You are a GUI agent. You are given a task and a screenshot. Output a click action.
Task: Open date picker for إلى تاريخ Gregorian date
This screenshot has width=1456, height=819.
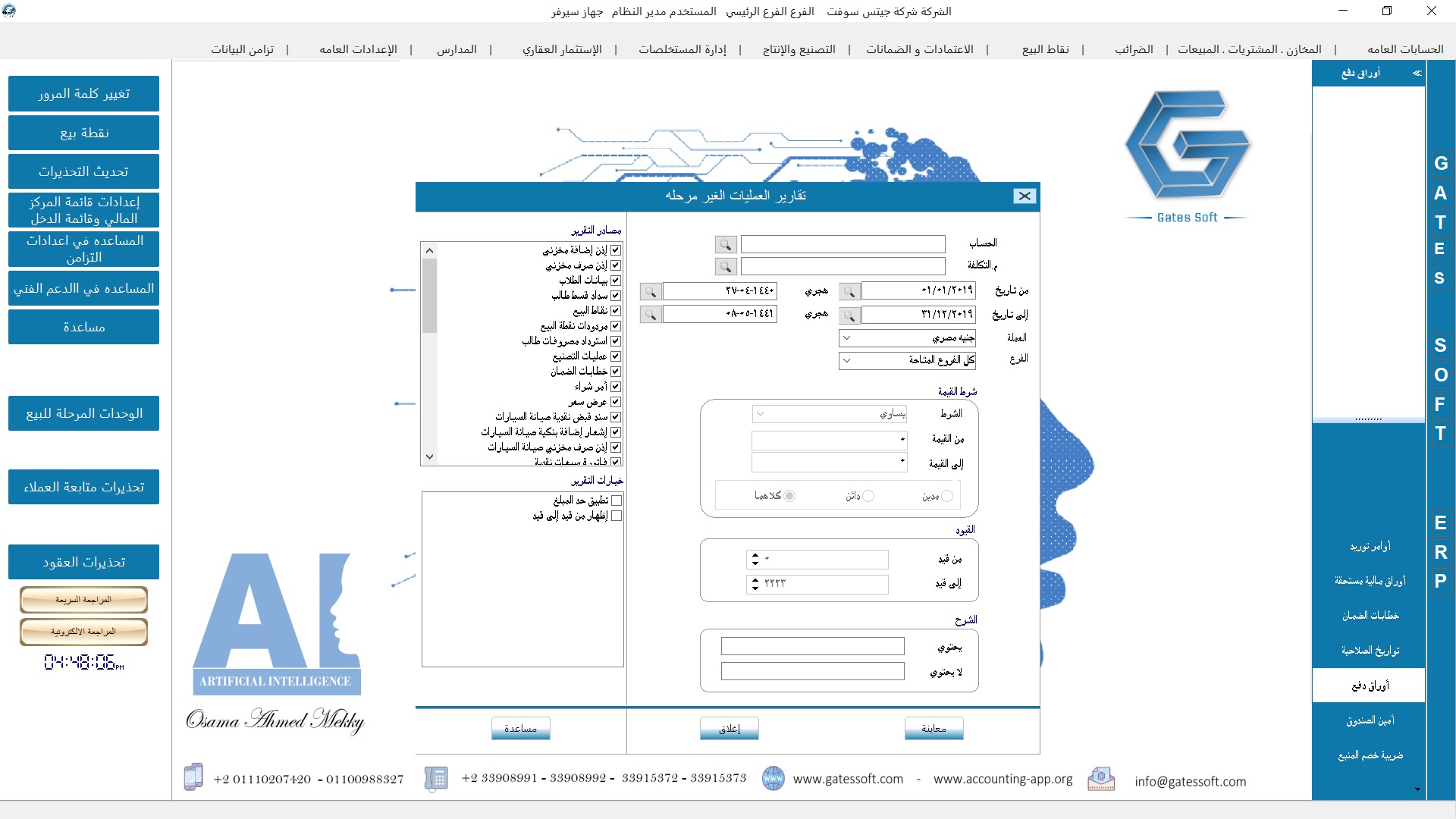click(x=849, y=314)
